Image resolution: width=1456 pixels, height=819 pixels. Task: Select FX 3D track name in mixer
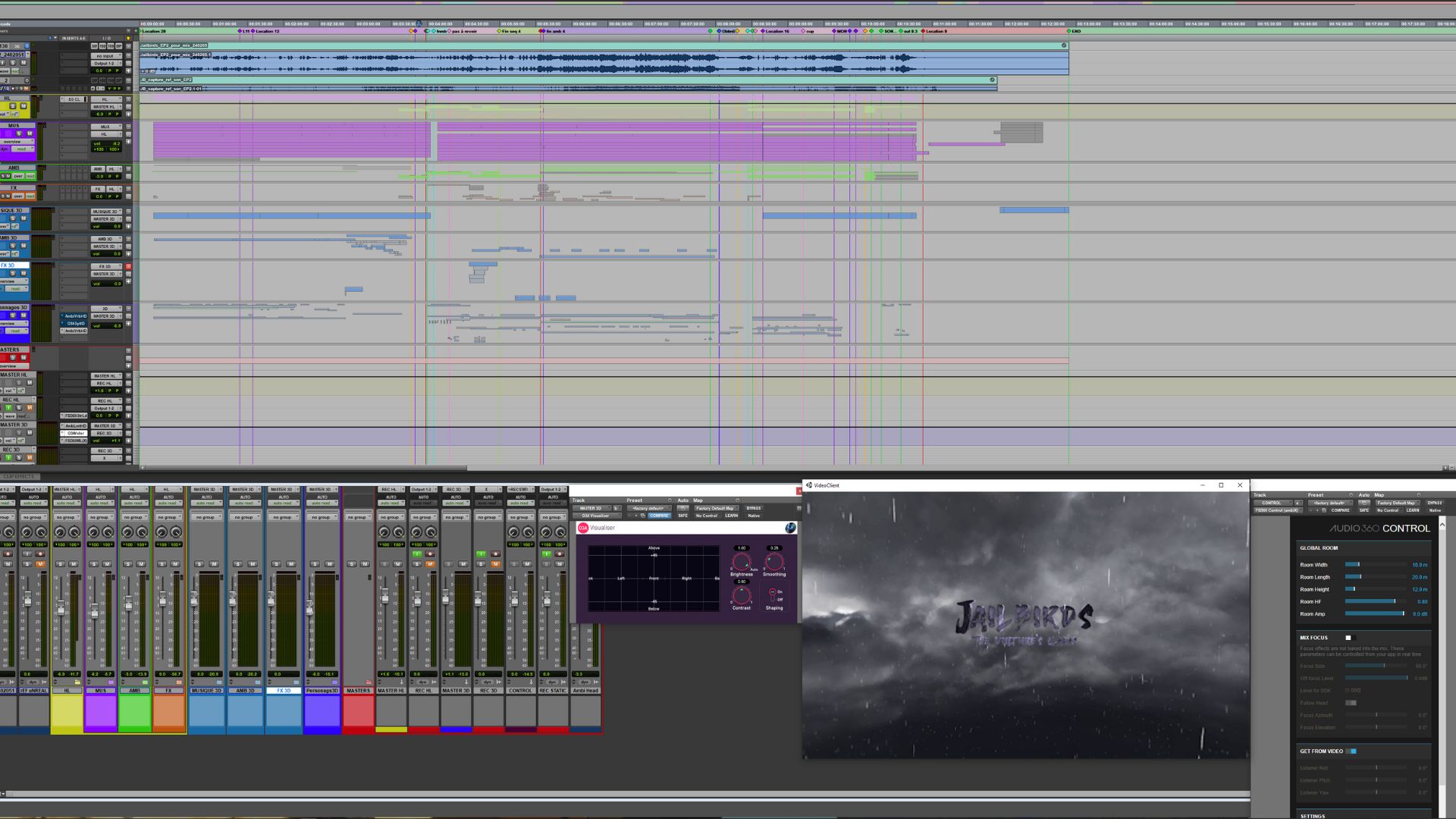click(x=284, y=690)
